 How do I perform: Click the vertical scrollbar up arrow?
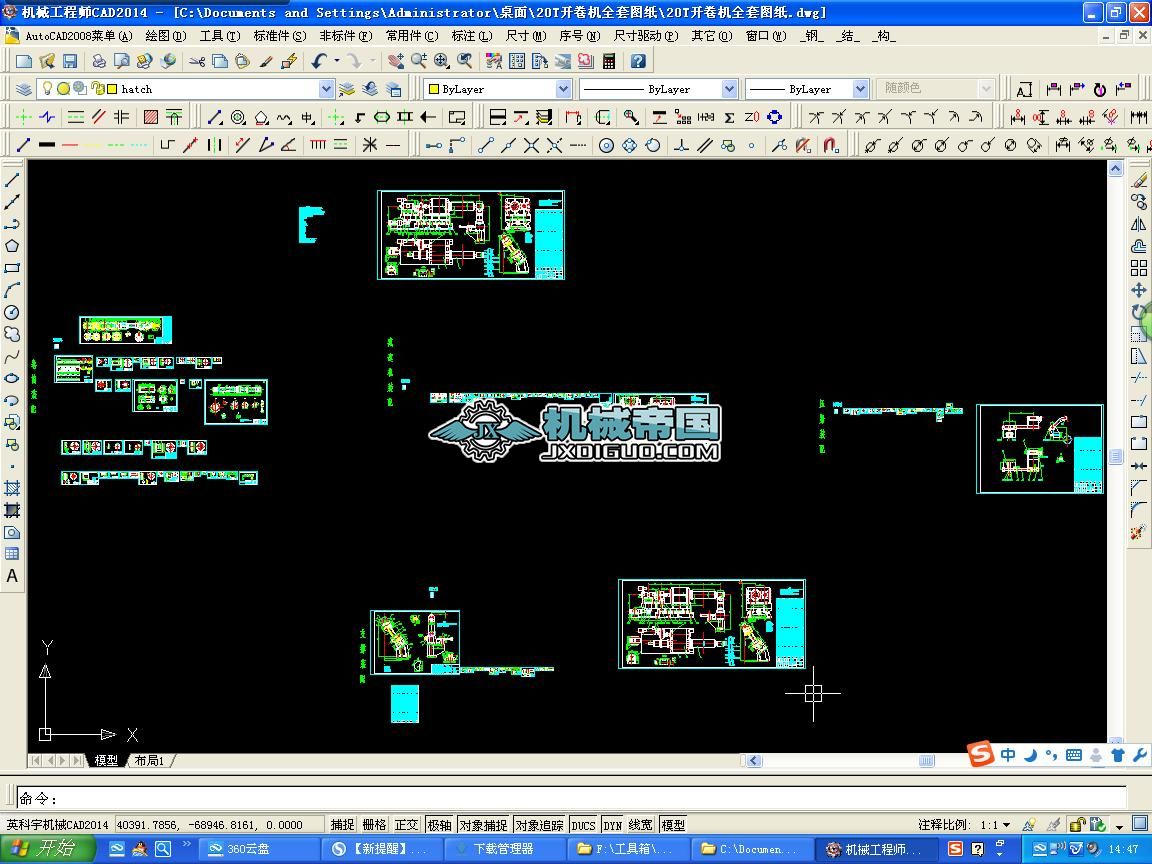[x=1115, y=169]
